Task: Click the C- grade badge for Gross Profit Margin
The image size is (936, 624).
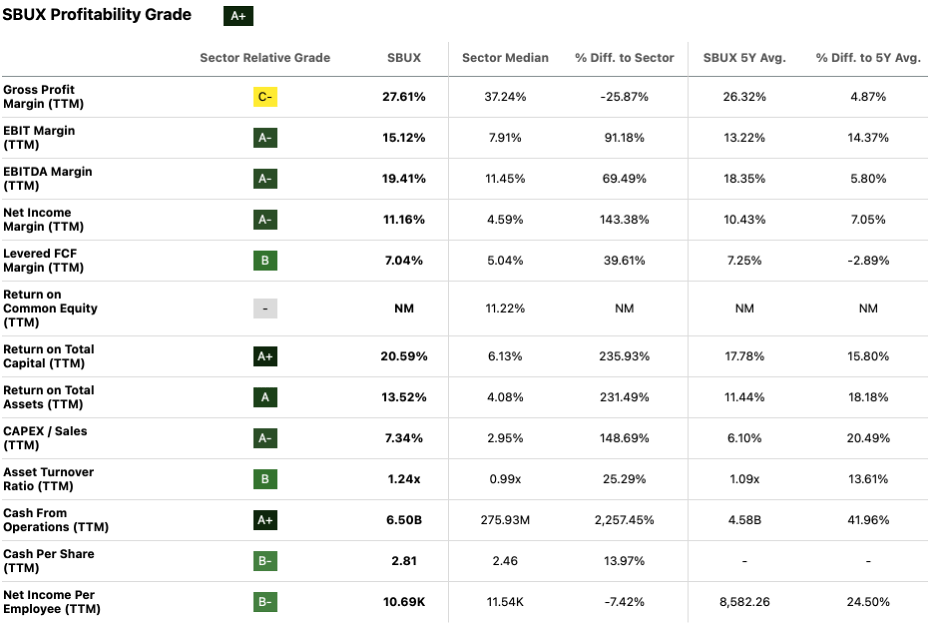Action: click(x=265, y=97)
